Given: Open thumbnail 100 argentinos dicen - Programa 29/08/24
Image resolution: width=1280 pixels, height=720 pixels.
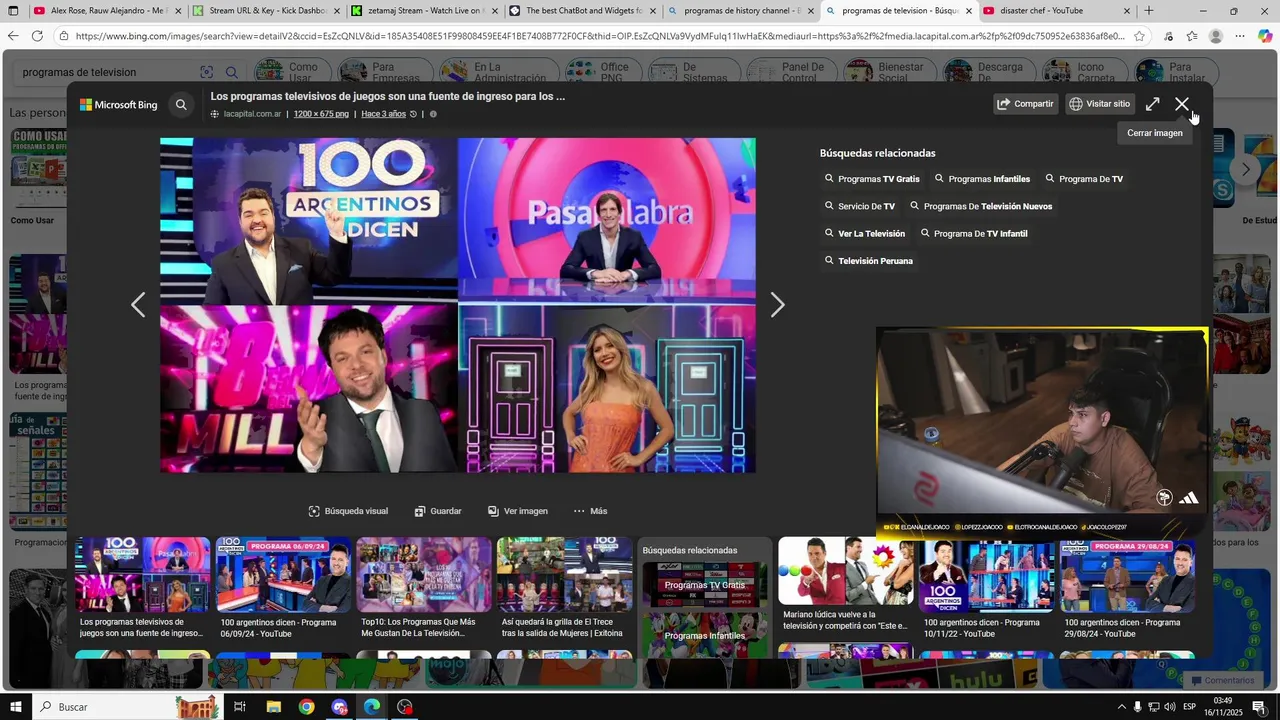Looking at the screenshot, I should point(1128,575).
